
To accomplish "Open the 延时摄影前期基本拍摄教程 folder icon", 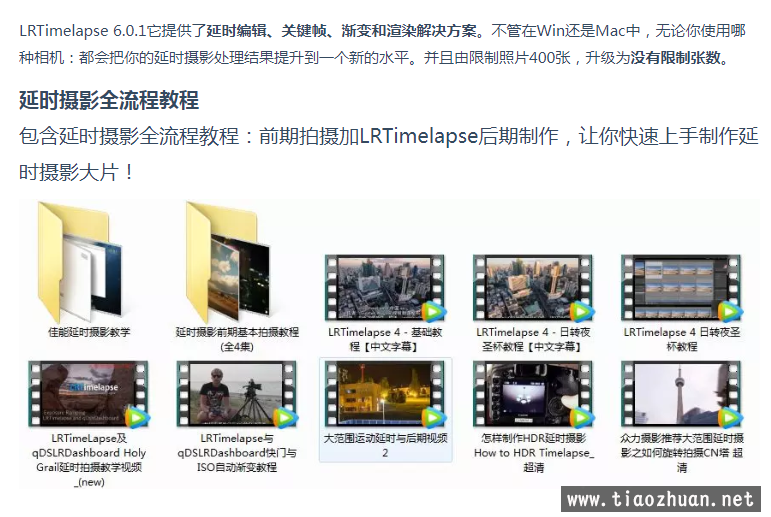I will 228,262.
